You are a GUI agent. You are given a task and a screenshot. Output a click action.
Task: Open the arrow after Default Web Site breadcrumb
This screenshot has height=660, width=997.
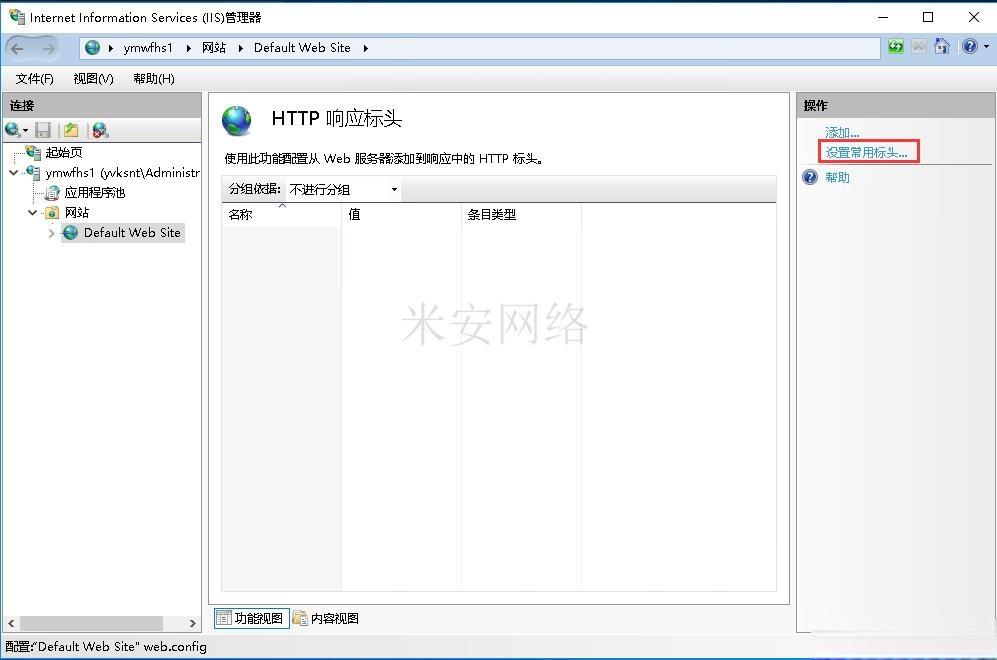pos(366,48)
